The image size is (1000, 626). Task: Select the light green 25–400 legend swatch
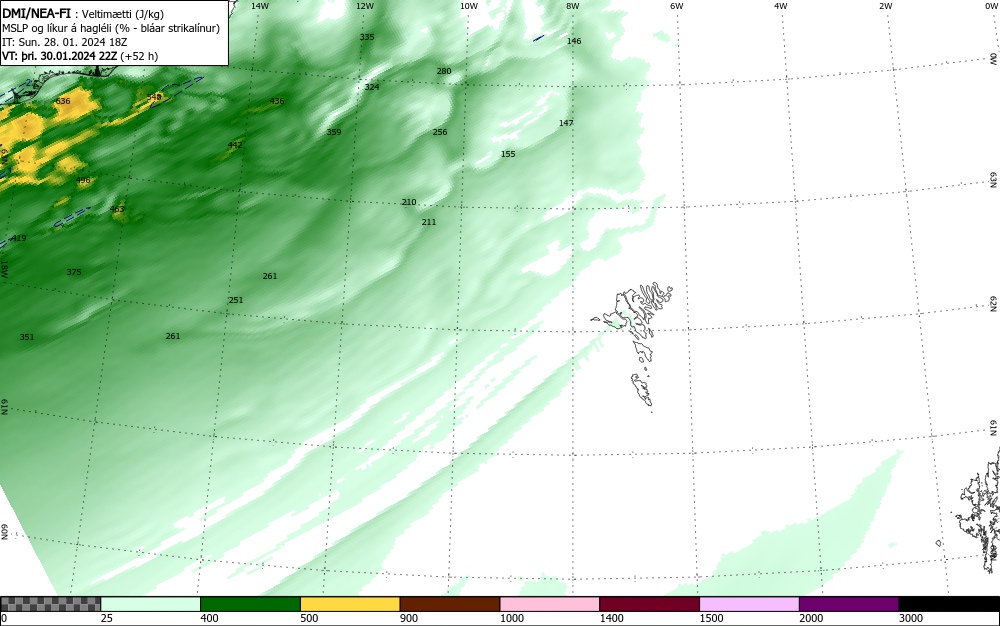151,604
